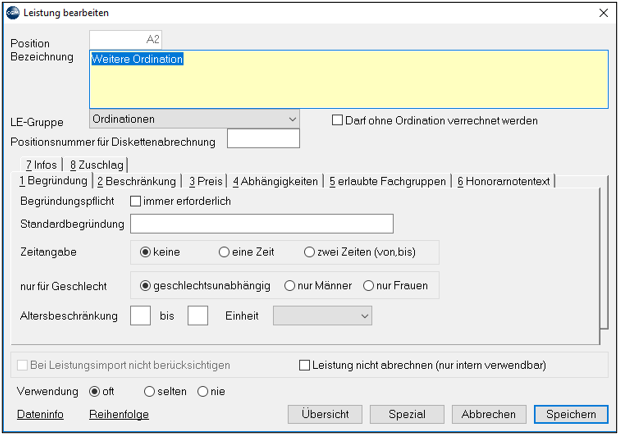Check the immer erforderlich checkbox

click(135, 201)
